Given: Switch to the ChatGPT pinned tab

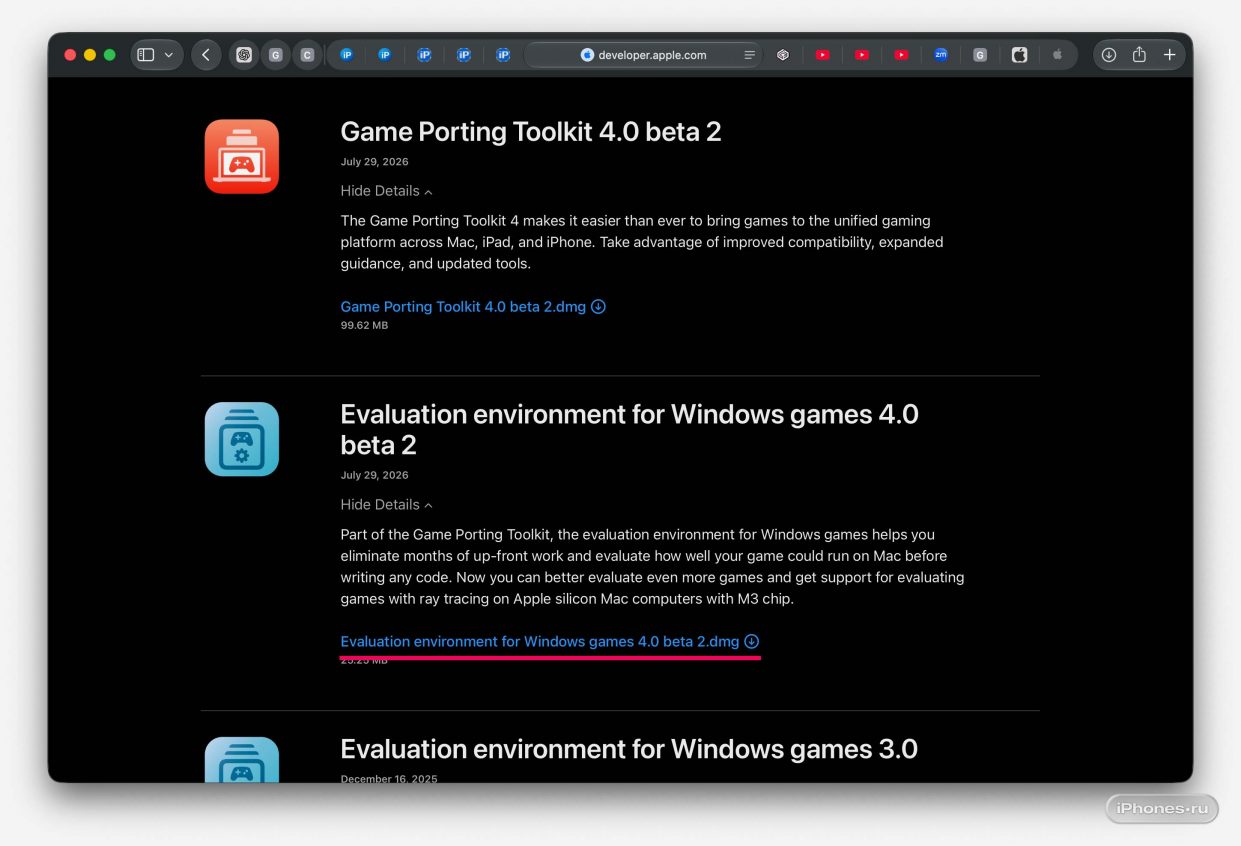Looking at the screenshot, I should pos(243,55).
